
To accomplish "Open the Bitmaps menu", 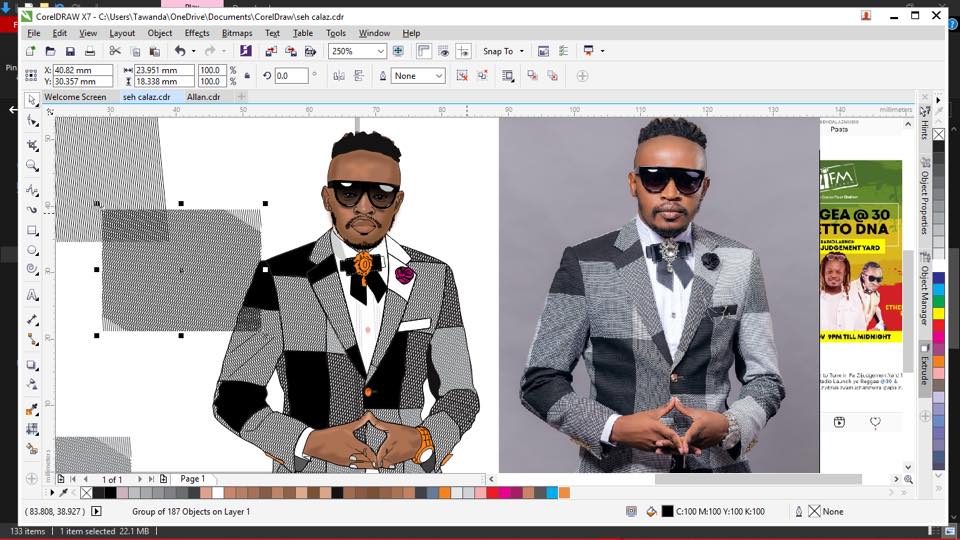I will click(237, 33).
